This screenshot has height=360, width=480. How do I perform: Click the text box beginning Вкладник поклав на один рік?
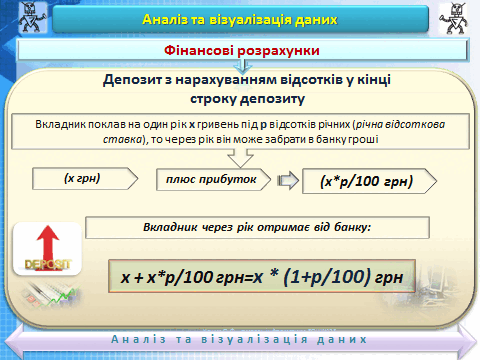coord(240,131)
